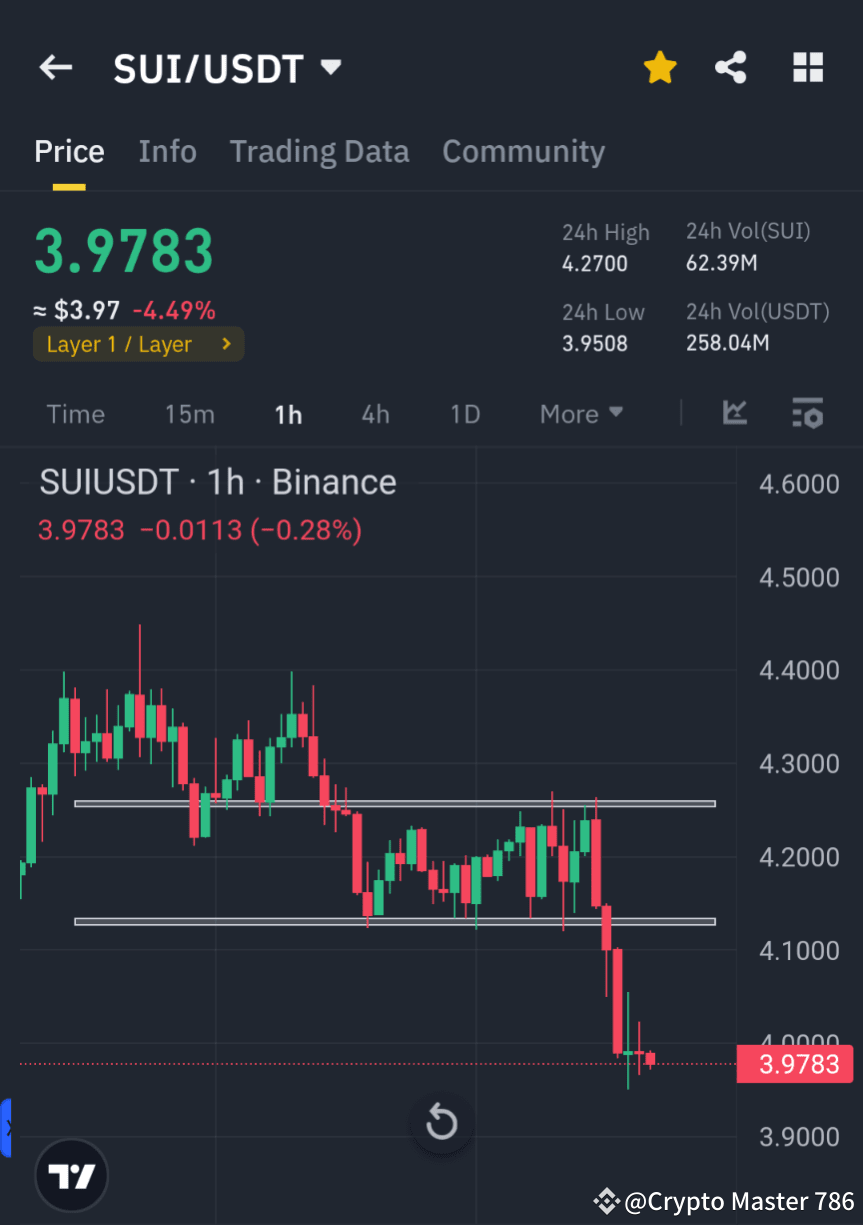
Task: Click the TradingView logo on the chart
Action: [70, 1175]
